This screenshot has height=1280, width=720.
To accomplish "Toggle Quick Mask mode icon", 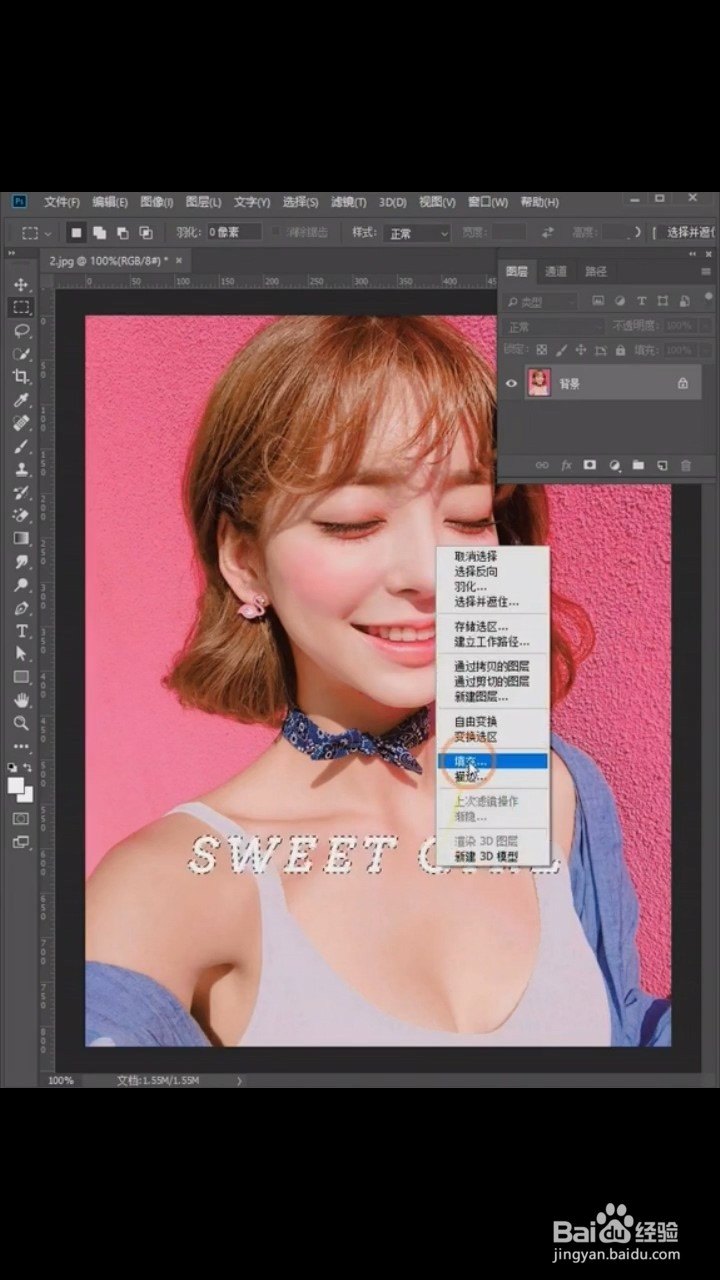I will point(21,818).
